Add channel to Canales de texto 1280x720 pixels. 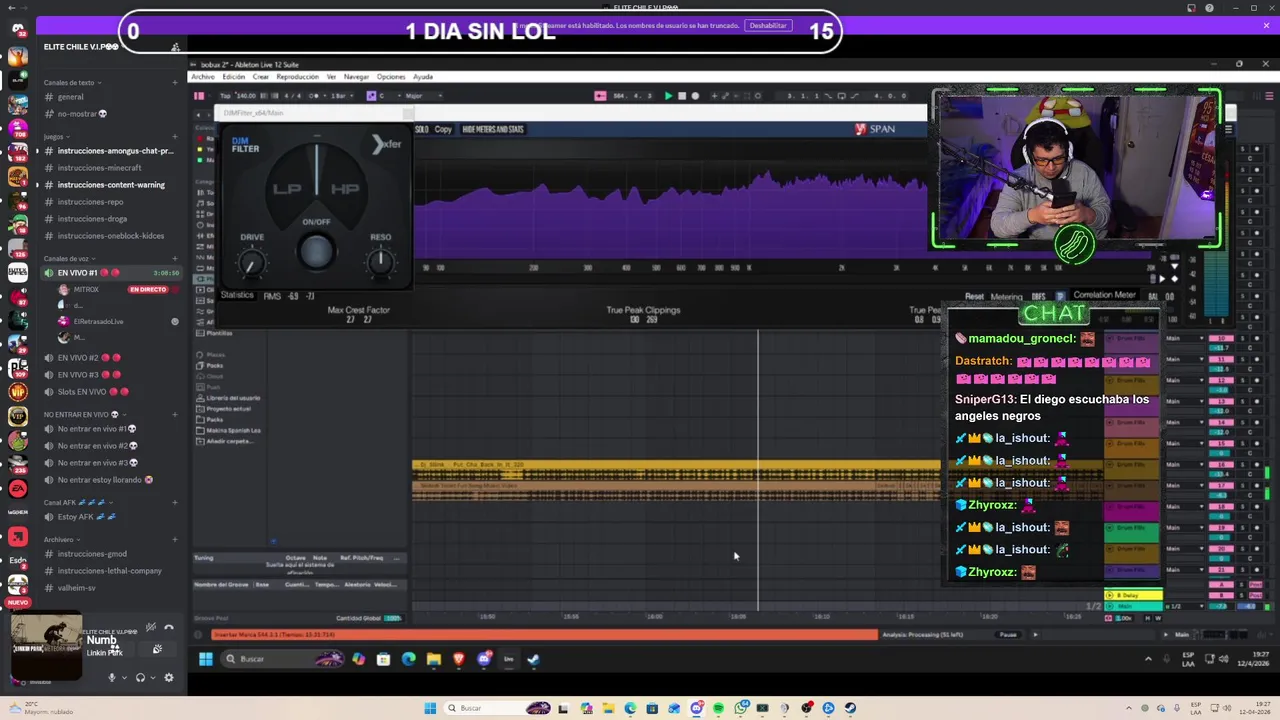pyautogui.click(x=175, y=83)
